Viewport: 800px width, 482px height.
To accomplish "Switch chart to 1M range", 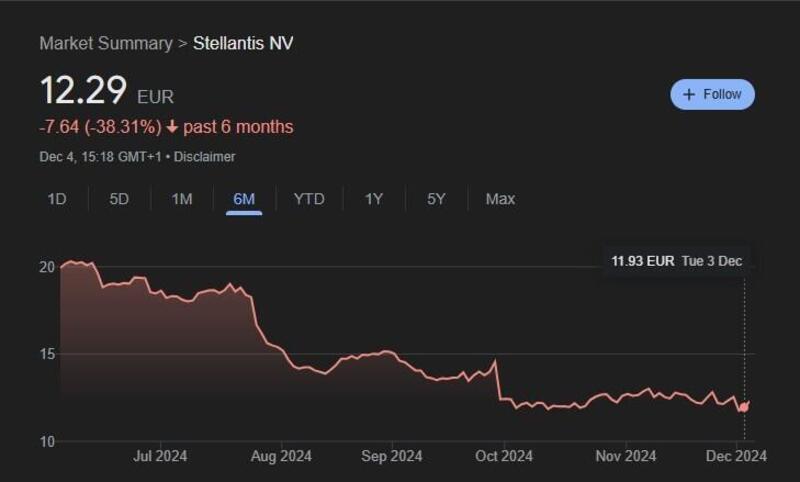I will tap(182, 199).
